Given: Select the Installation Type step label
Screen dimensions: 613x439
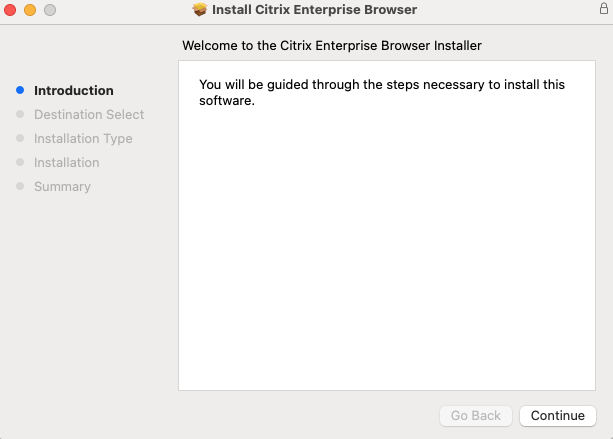Looking at the screenshot, I should click(x=83, y=138).
